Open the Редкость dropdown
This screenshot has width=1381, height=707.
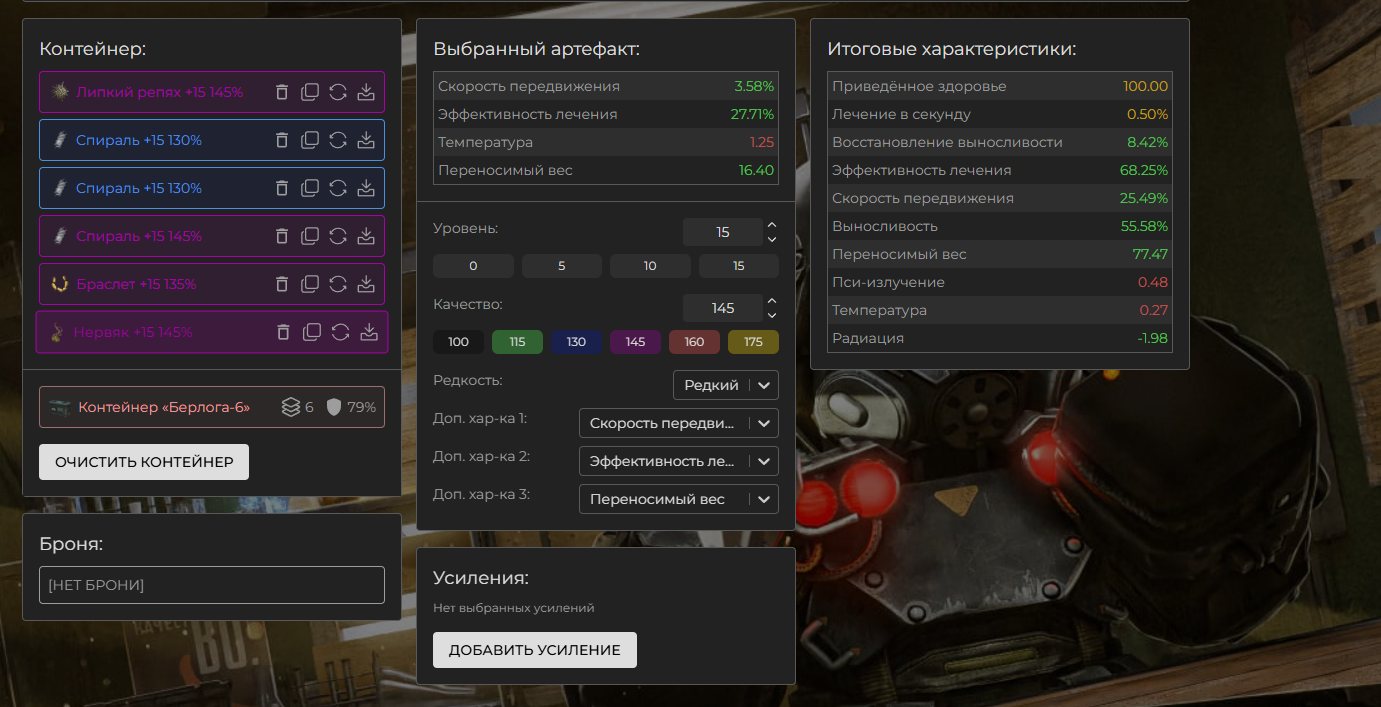coord(725,385)
